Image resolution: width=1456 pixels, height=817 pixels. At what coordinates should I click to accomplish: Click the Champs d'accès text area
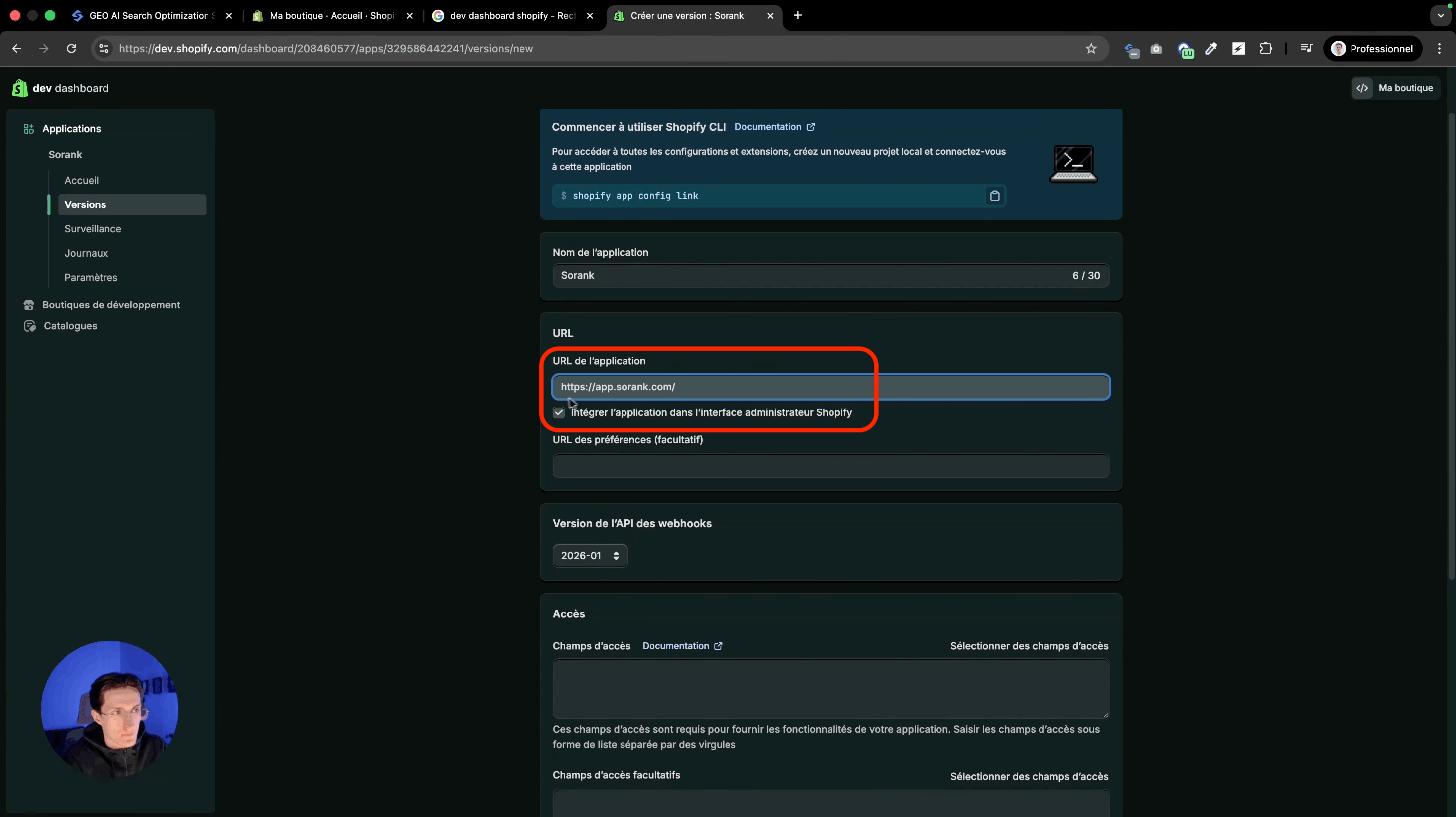point(831,689)
